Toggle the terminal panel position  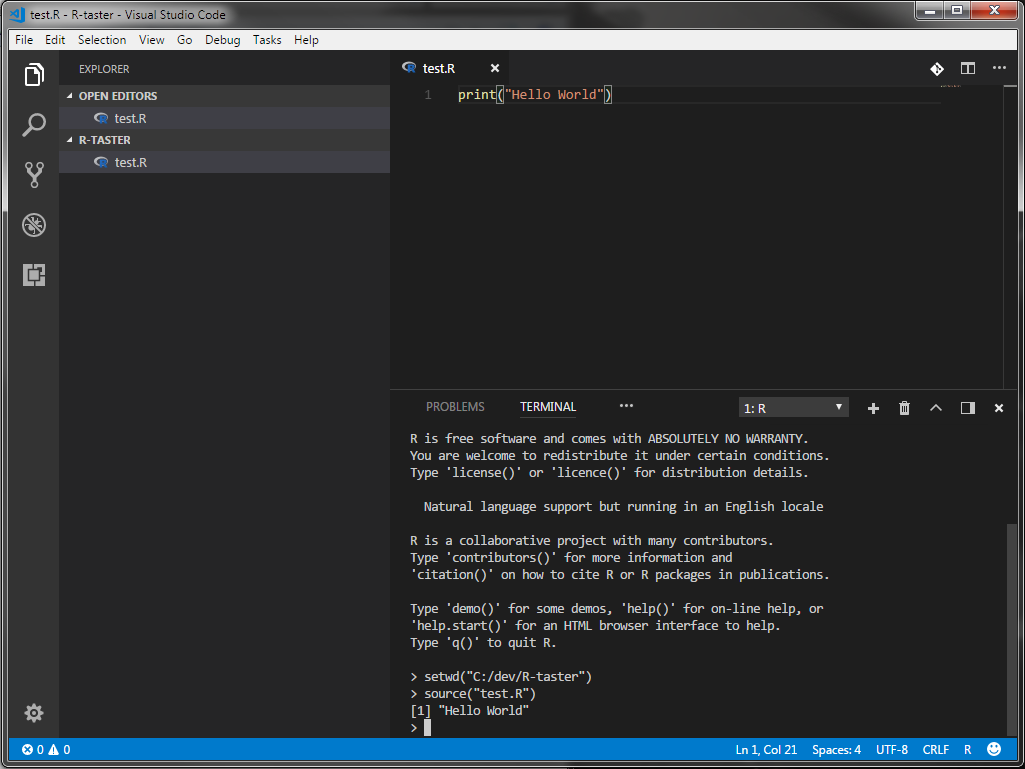[x=967, y=408]
